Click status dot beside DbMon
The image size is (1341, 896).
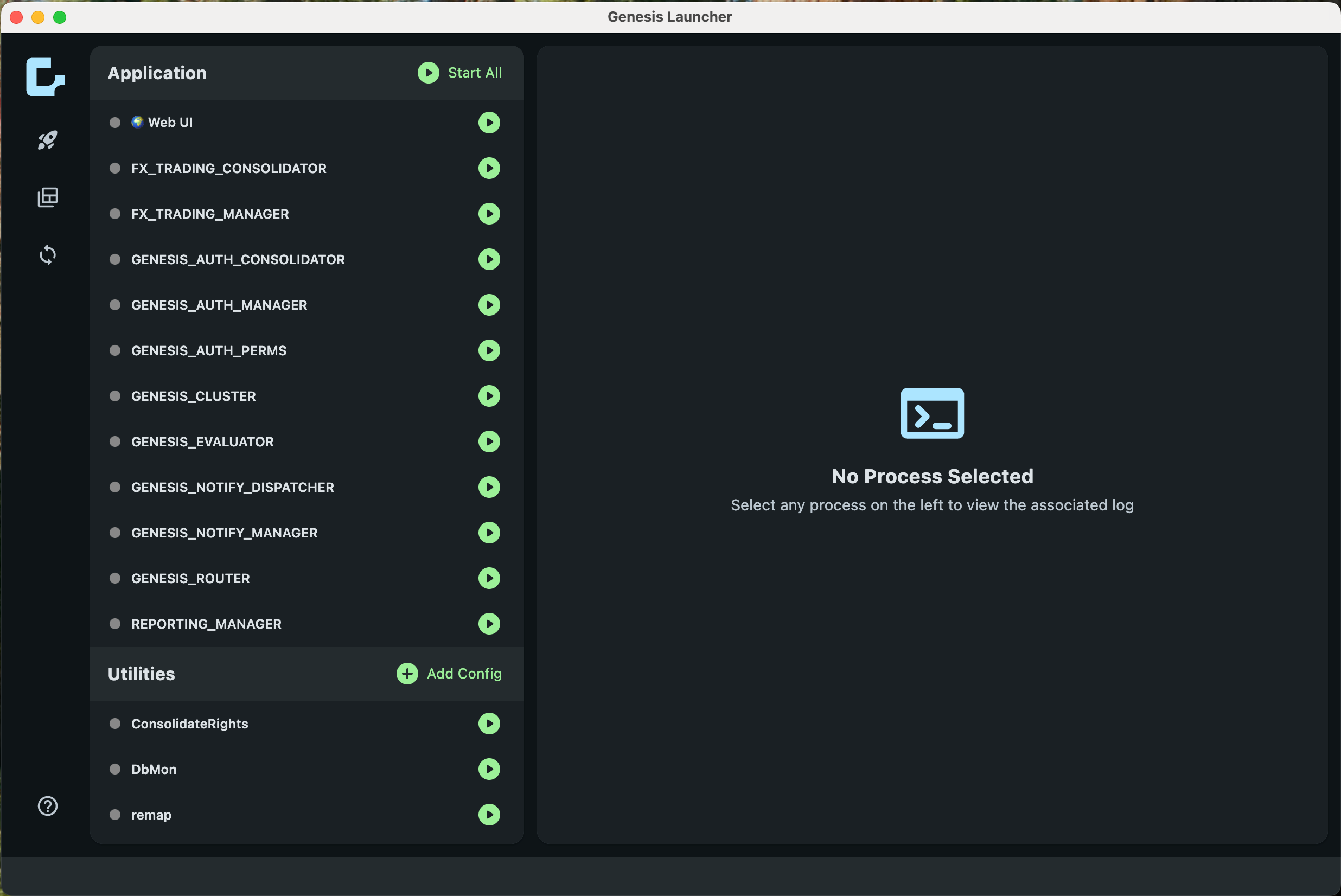(x=115, y=769)
